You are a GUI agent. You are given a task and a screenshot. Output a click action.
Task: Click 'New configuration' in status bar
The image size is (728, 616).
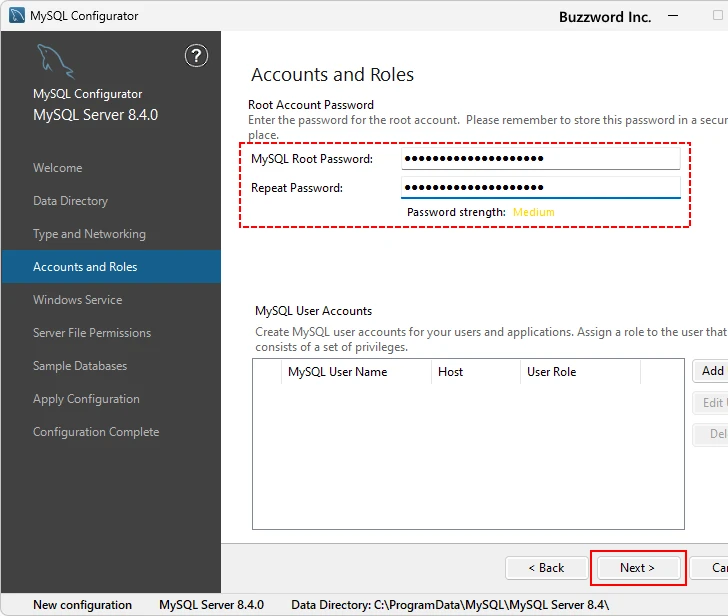tap(83, 605)
